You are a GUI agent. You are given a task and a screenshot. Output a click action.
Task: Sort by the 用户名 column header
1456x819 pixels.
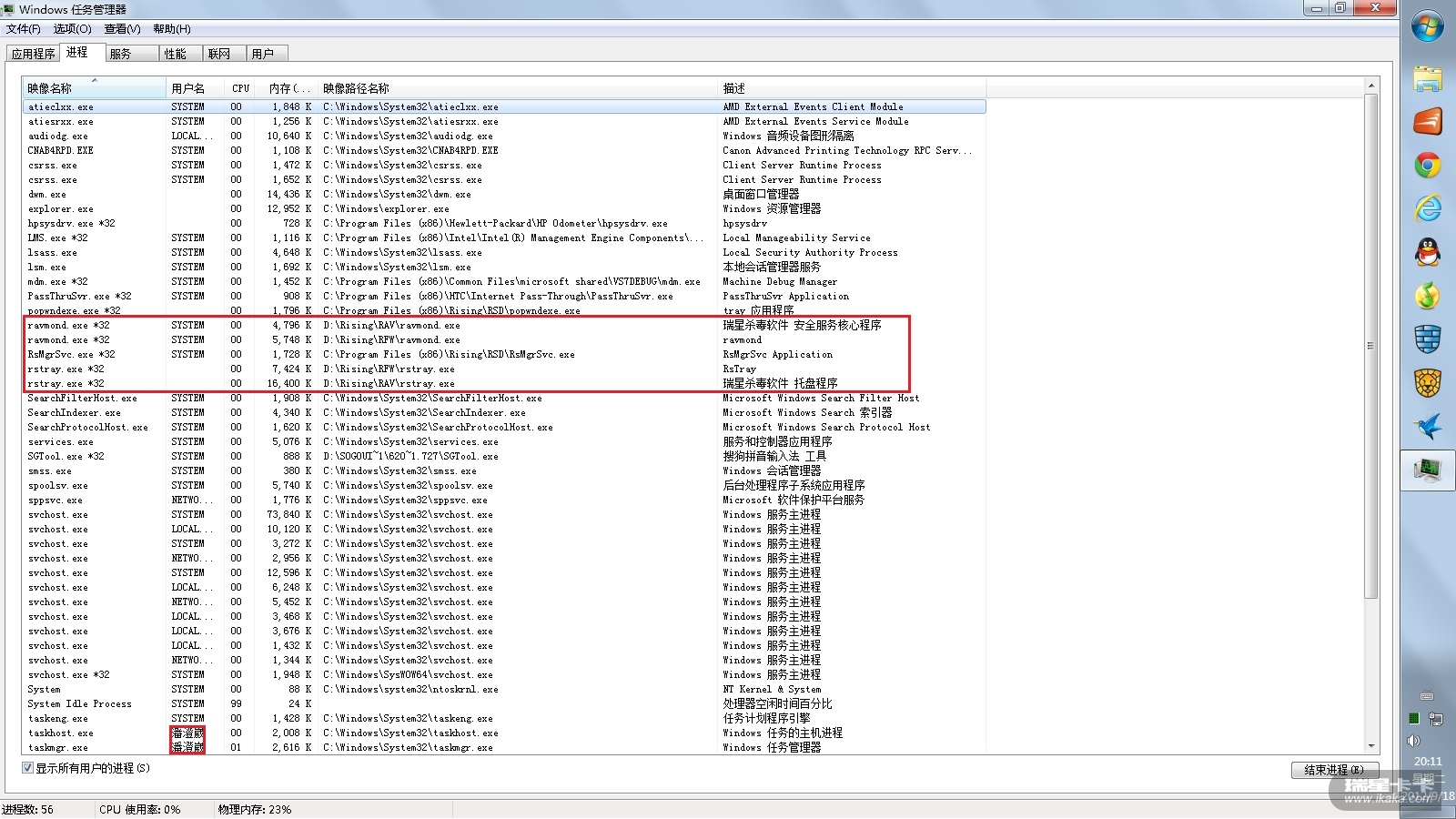coord(195,88)
